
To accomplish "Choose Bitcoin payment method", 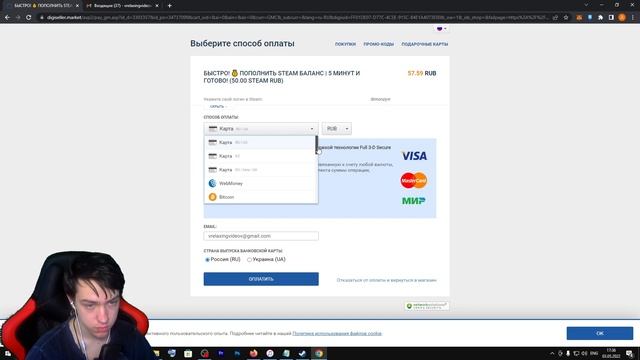I will click(x=260, y=197).
